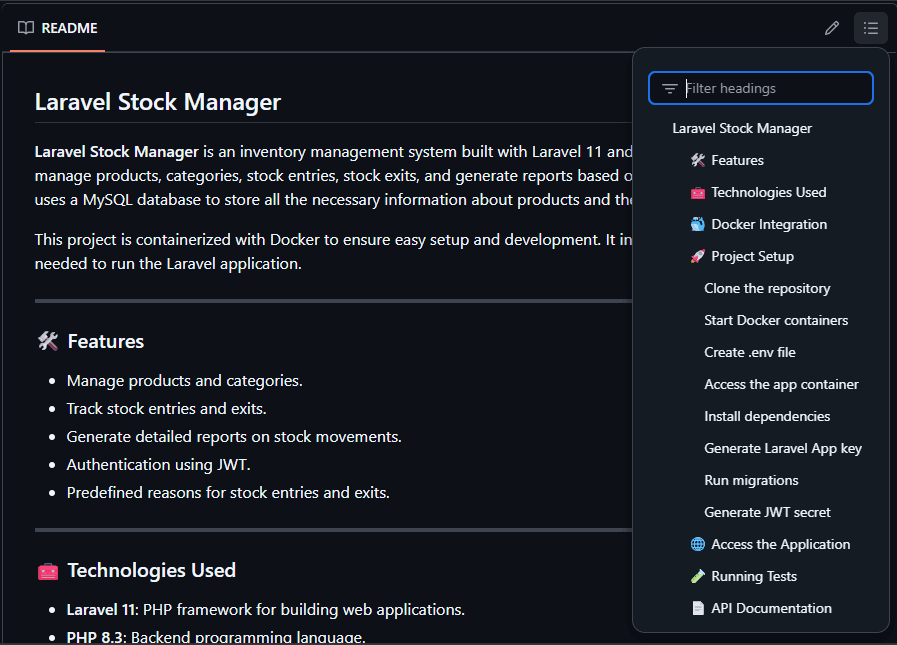Go to Generate Laravel App key
This screenshot has width=897, height=645.
pyautogui.click(x=783, y=449)
